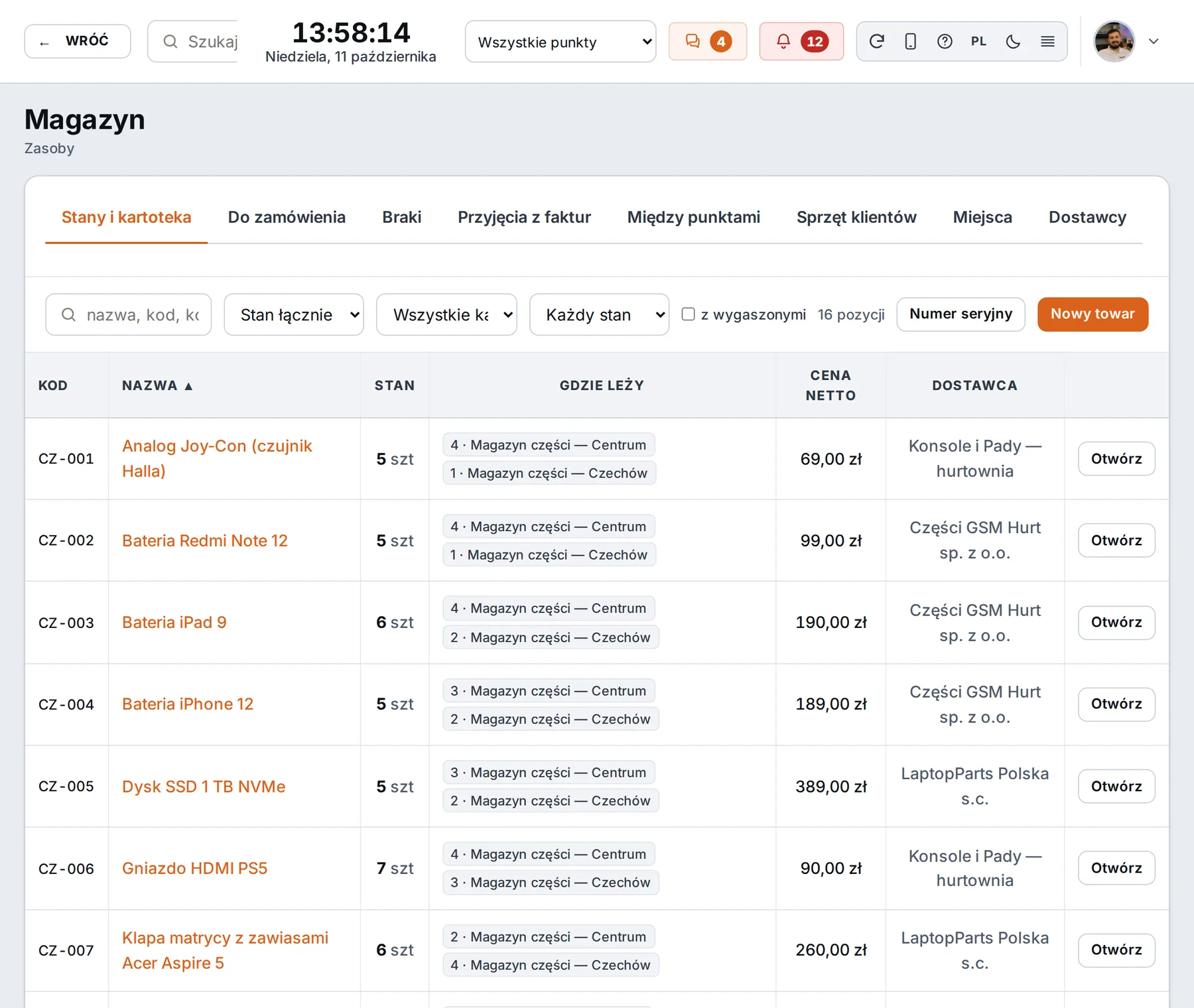Open the Bateria Redmi Note 12 link

[x=205, y=540]
